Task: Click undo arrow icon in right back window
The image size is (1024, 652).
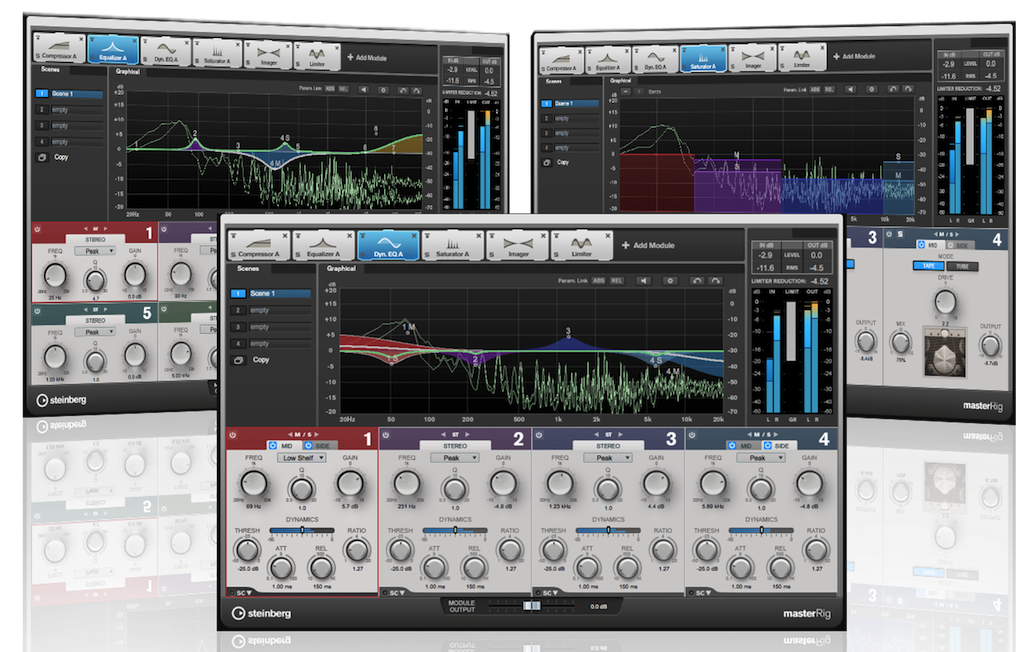Action: 893,89
